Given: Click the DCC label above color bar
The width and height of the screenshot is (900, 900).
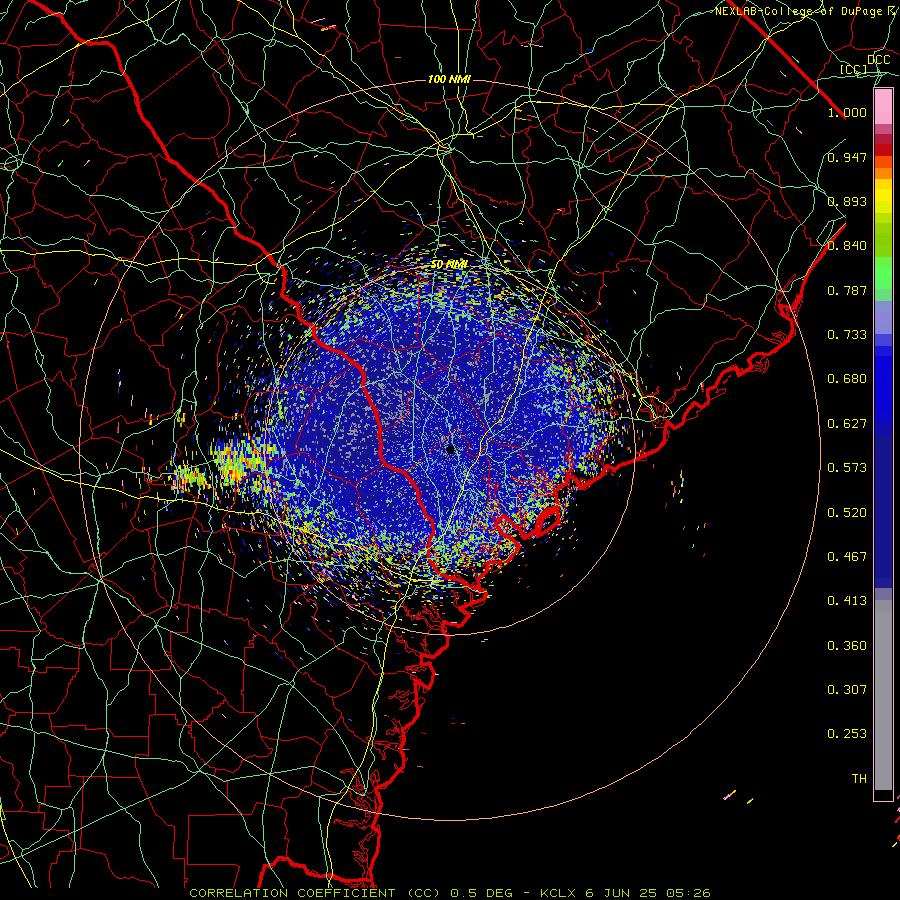Looking at the screenshot, I should [878, 60].
